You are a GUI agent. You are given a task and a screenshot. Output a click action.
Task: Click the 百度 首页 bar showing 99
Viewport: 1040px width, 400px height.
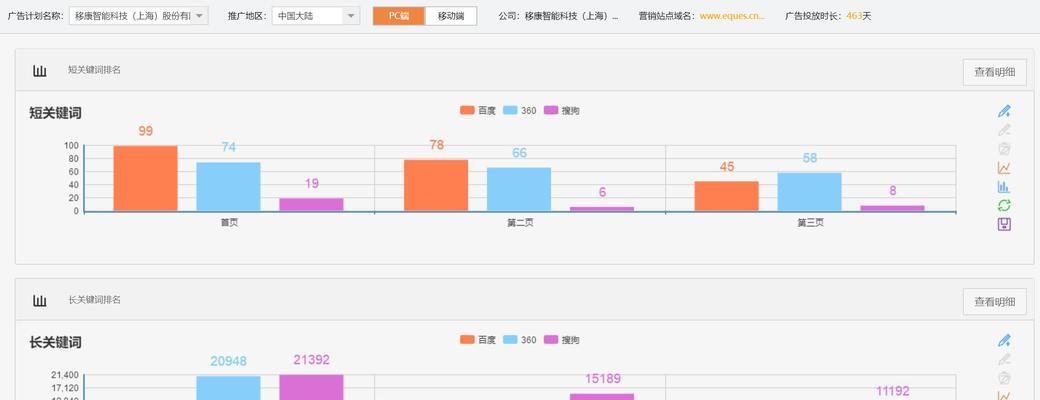pos(145,178)
